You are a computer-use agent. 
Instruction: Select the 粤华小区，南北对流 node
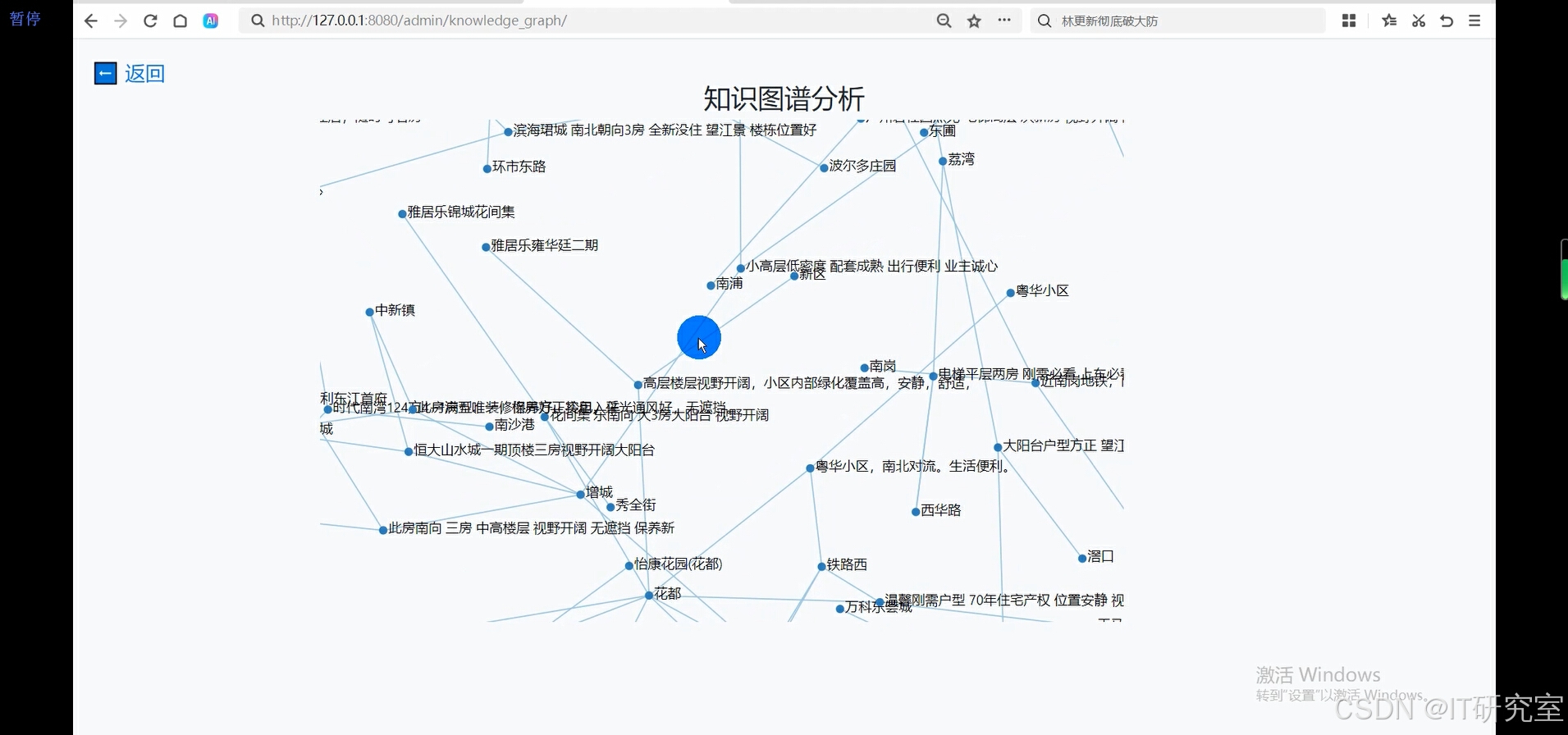810,468
